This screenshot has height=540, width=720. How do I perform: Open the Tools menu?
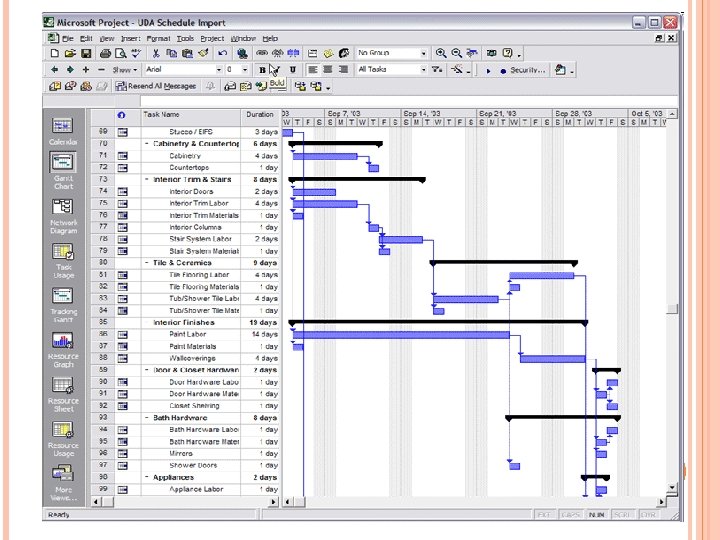(185, 39)
